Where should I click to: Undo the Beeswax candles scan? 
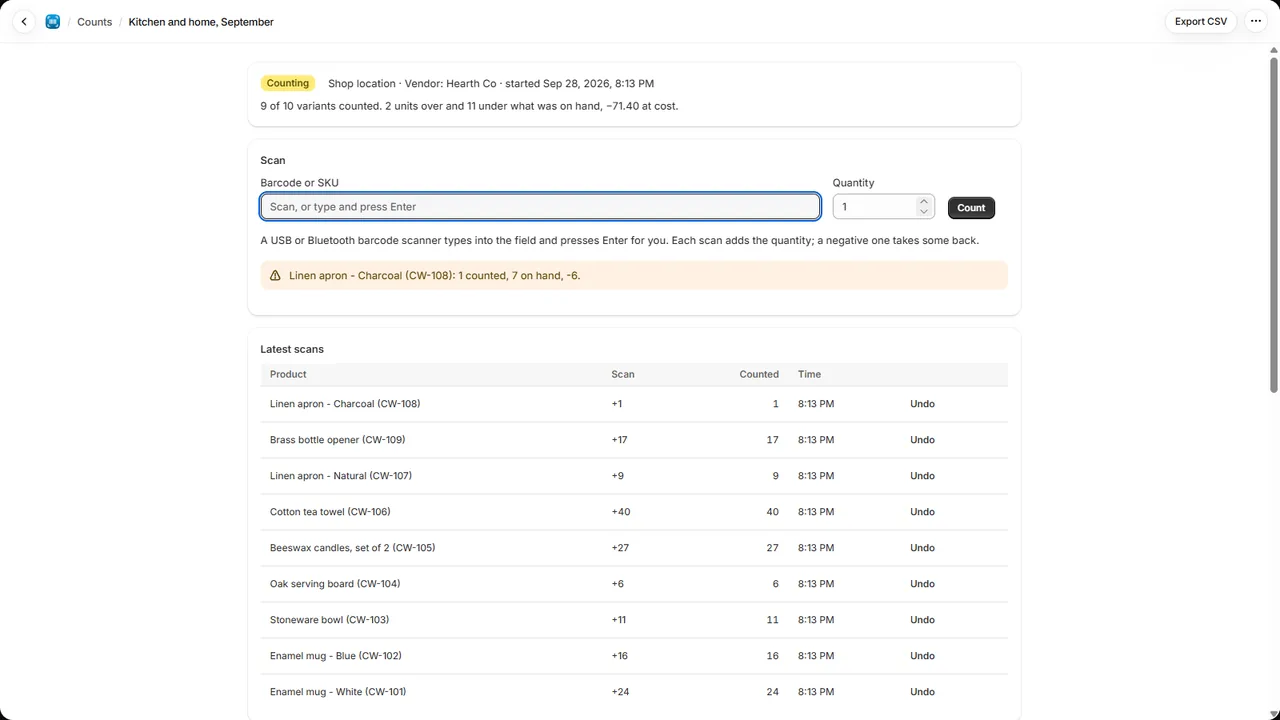click(922, 548)
